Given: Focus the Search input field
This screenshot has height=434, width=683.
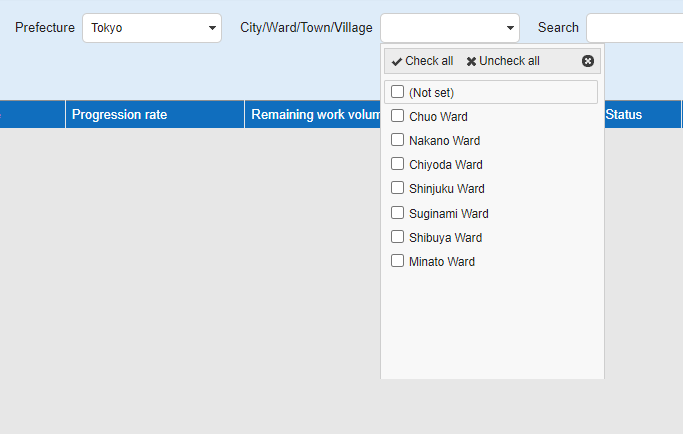Looking at the screenshot, I should pos(635,28).
